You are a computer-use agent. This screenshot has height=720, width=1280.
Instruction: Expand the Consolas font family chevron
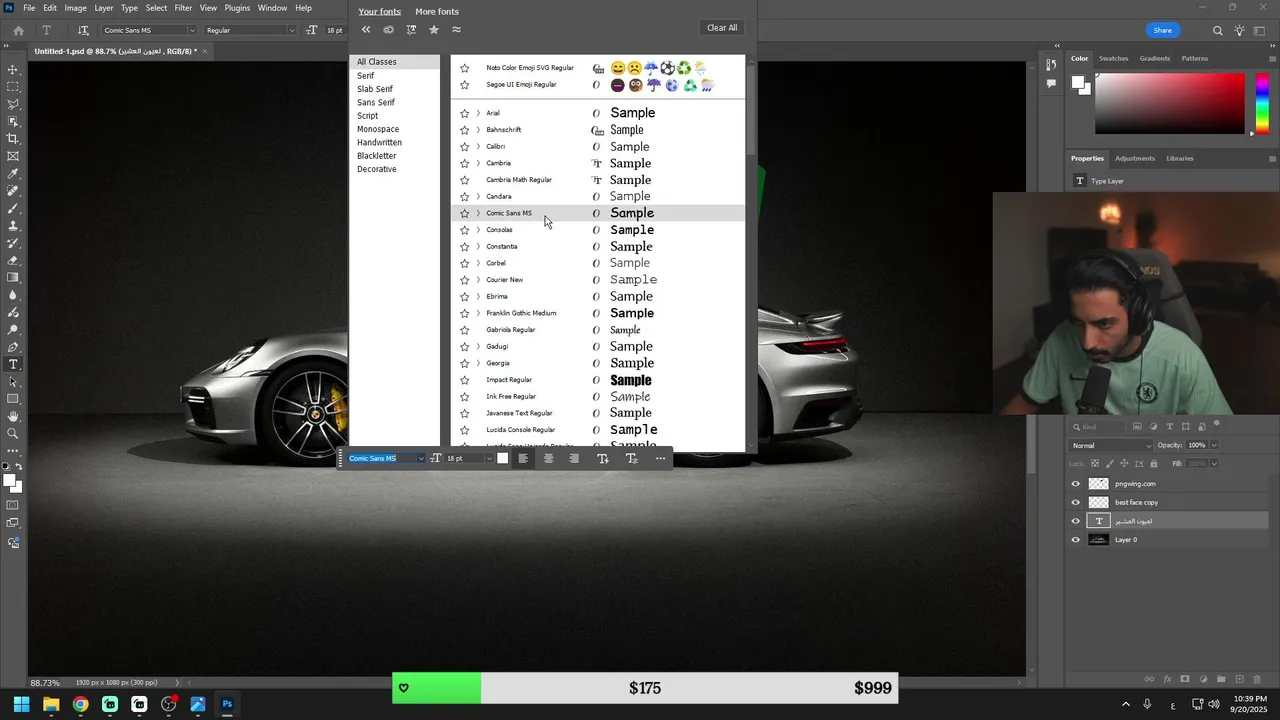pos(478,230)
